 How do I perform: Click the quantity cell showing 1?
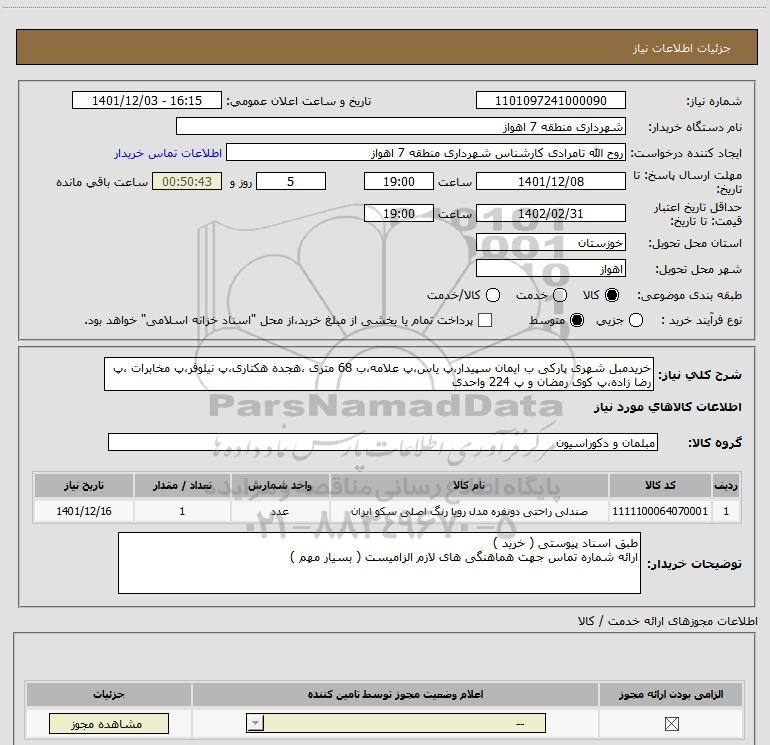coord(182,511)
